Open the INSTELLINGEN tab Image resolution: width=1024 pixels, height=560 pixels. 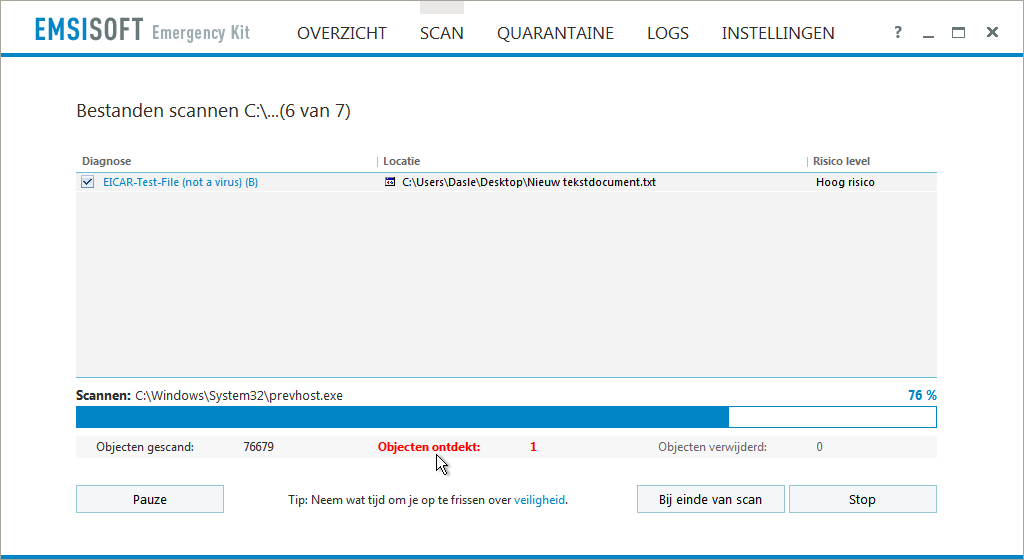click(778, 33)
